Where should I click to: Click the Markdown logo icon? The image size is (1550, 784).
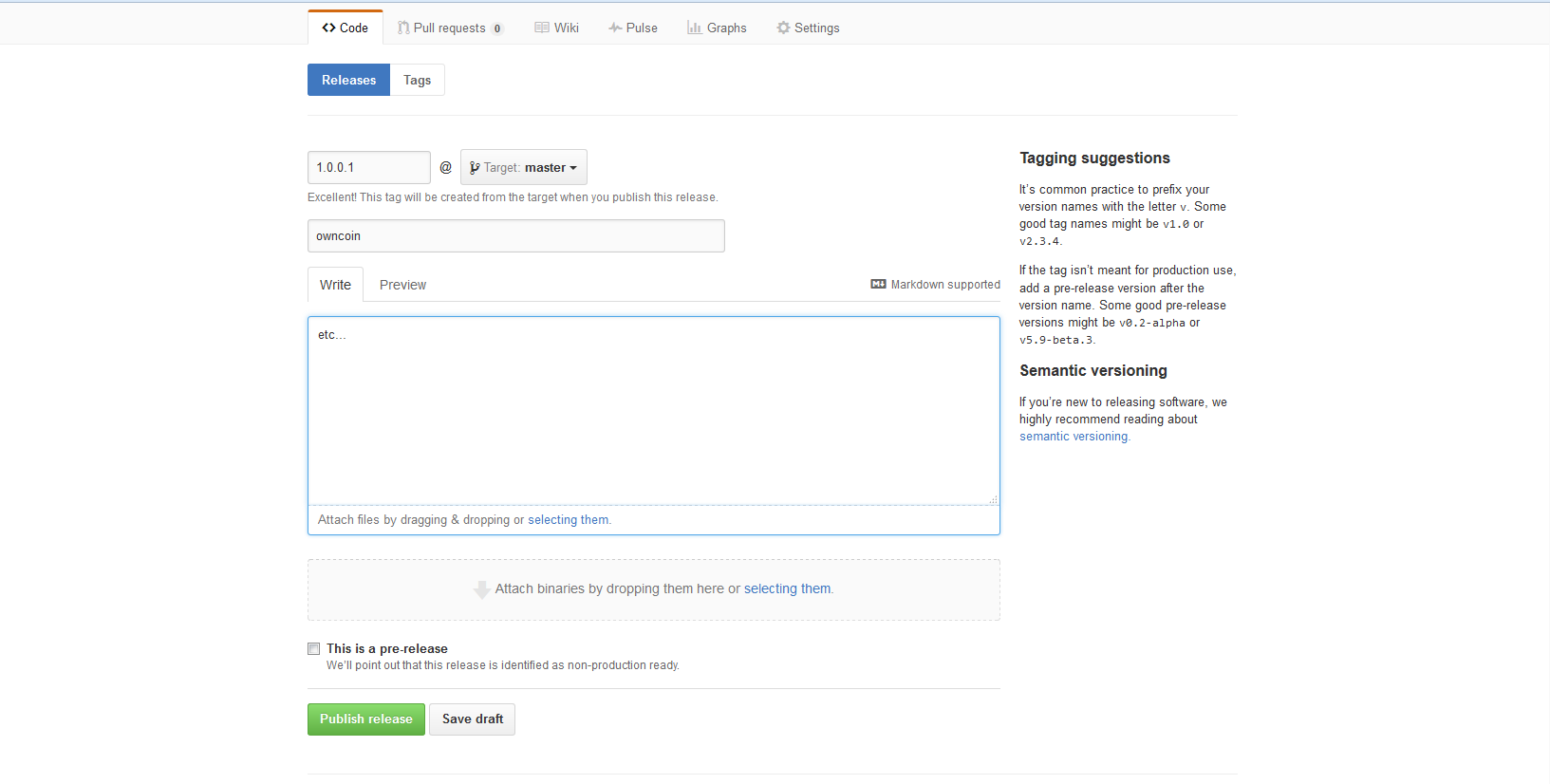point(878,284)
